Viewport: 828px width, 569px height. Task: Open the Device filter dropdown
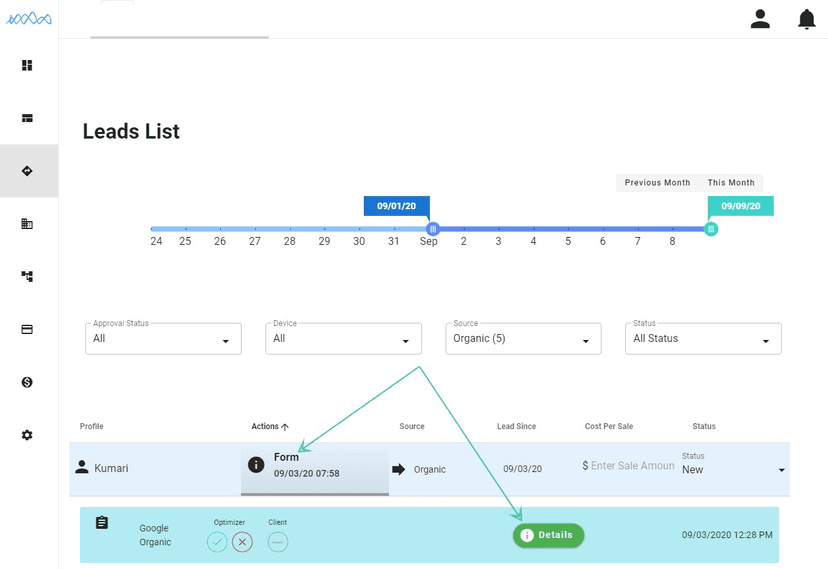tap(343, 339)
